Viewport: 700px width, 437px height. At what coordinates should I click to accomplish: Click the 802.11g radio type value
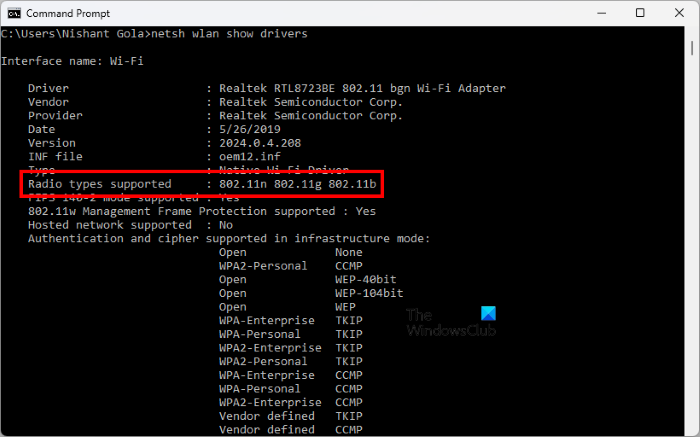coord(298,184)
